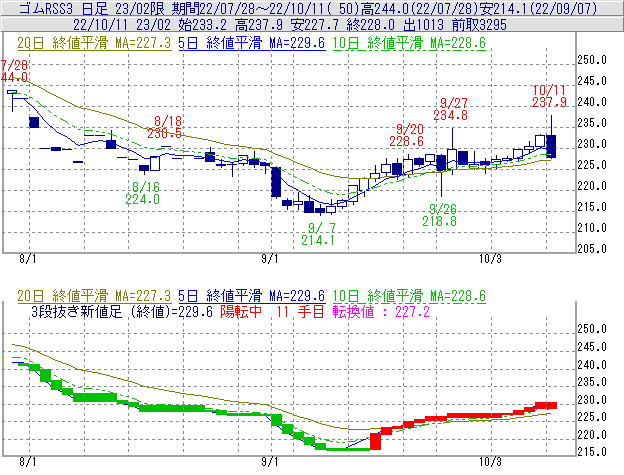This screenshot has height=475, width=624.
Task: Click the 8/1 date on lower chart axis
Action: pos(29,463)
